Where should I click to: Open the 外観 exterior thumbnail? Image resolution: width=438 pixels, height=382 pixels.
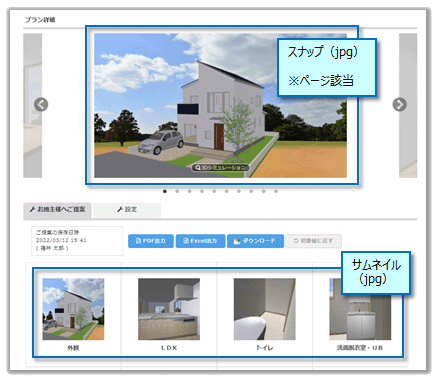tap(73, 309)
